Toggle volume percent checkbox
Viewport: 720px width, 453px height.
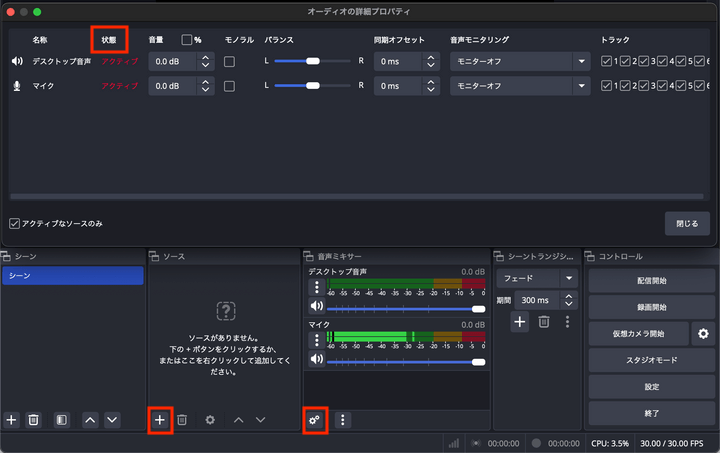(186, 40)
